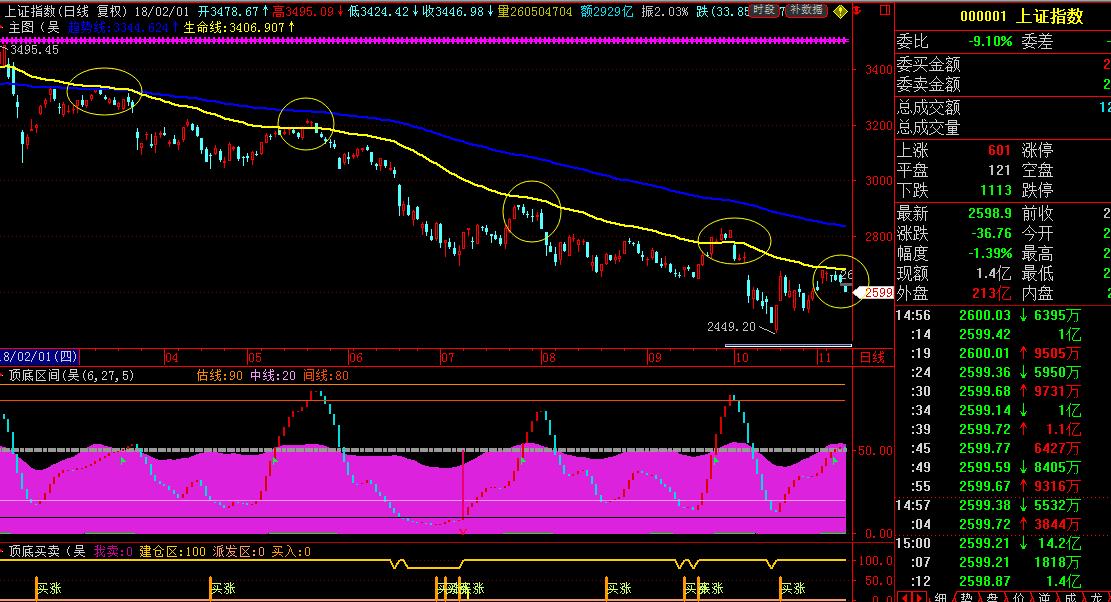
Task: Click the 时段 button
Action: pyautogui.click(x=764, y=10)
